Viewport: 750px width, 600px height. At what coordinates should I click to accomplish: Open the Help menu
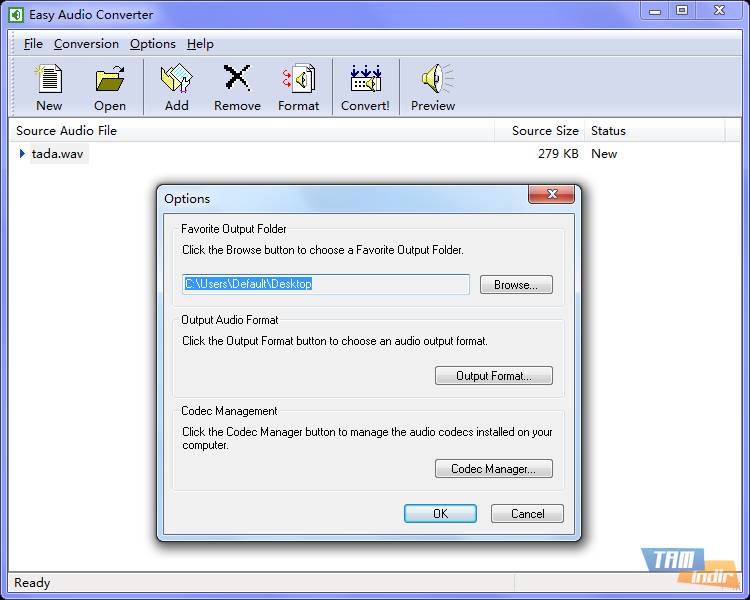coord(200,44)
